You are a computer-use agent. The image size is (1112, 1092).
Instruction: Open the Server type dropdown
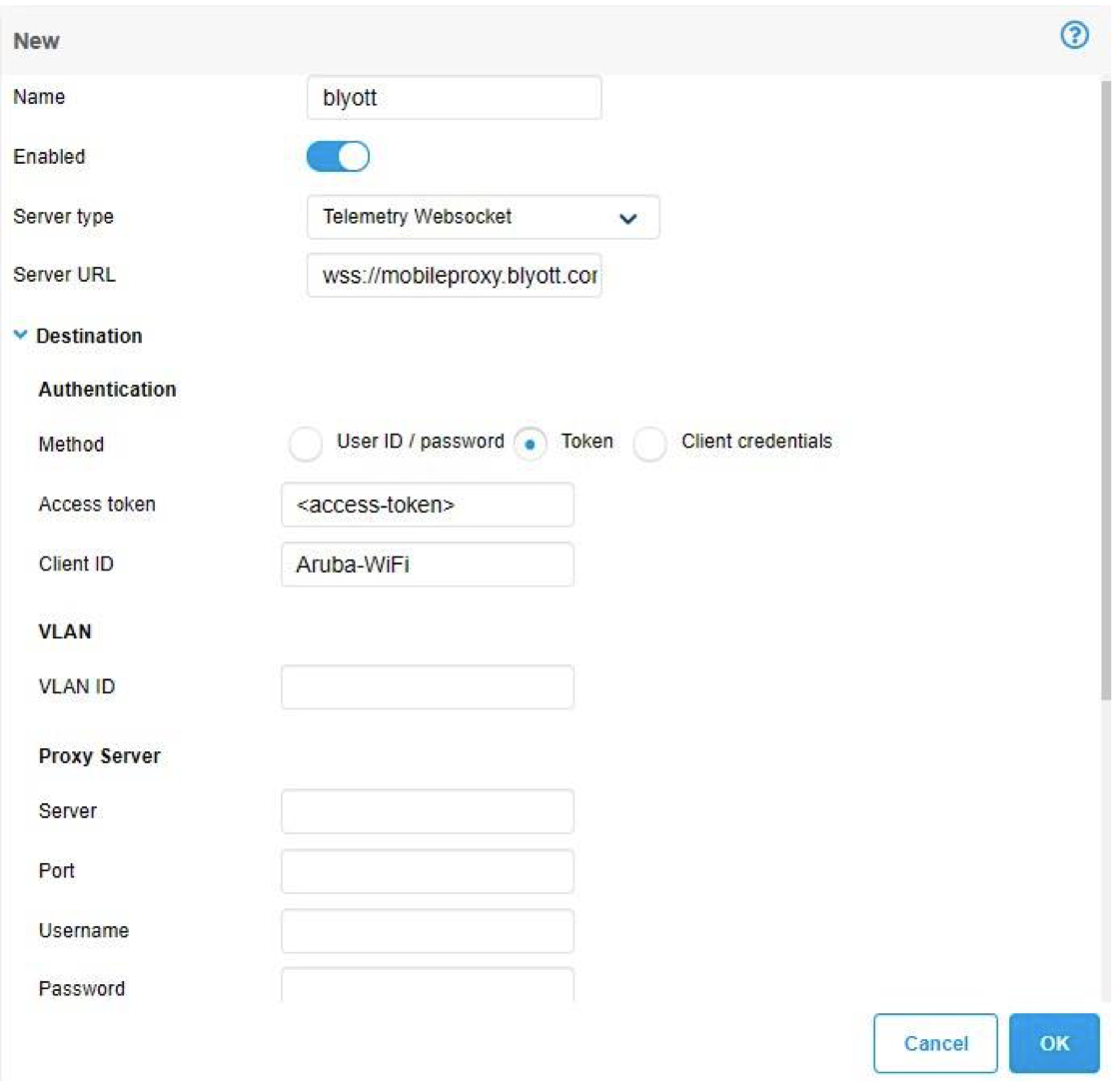(x=483, y=218)
